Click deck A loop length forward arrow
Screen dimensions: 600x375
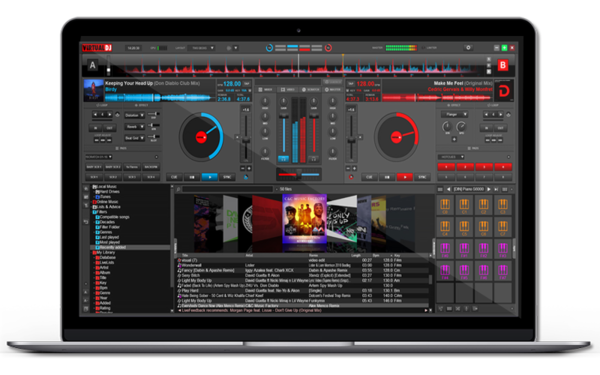point(110,114)
